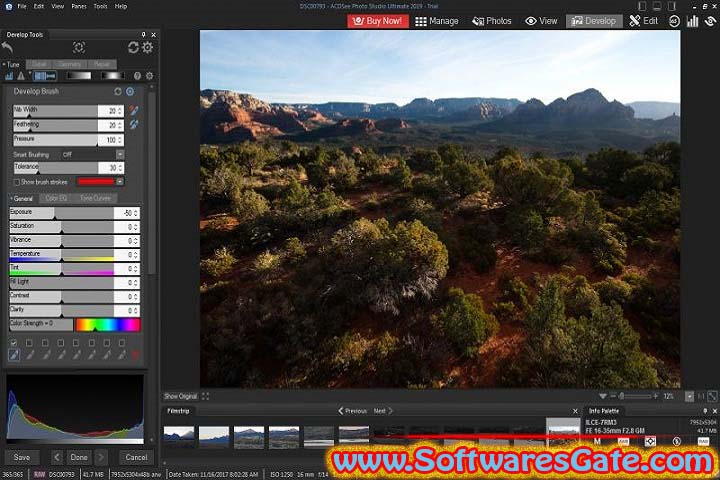Open the statistics bar chart icon in mode bar
720x480 pixels.
(692, 21)
